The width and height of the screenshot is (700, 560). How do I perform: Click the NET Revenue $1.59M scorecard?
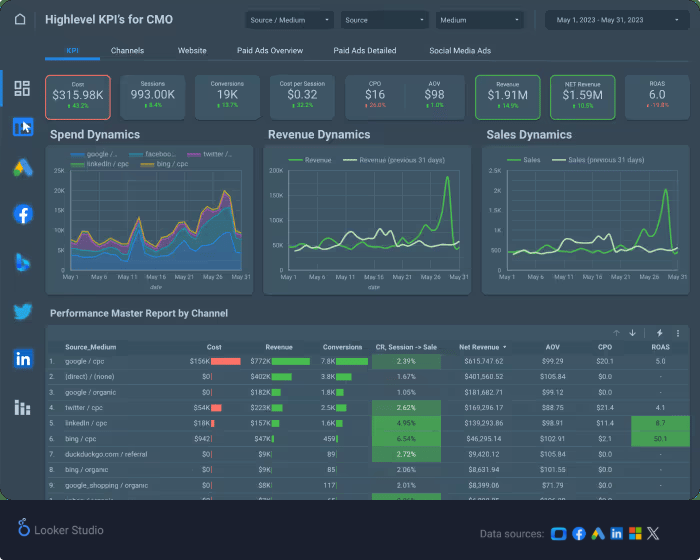[583, 97]
